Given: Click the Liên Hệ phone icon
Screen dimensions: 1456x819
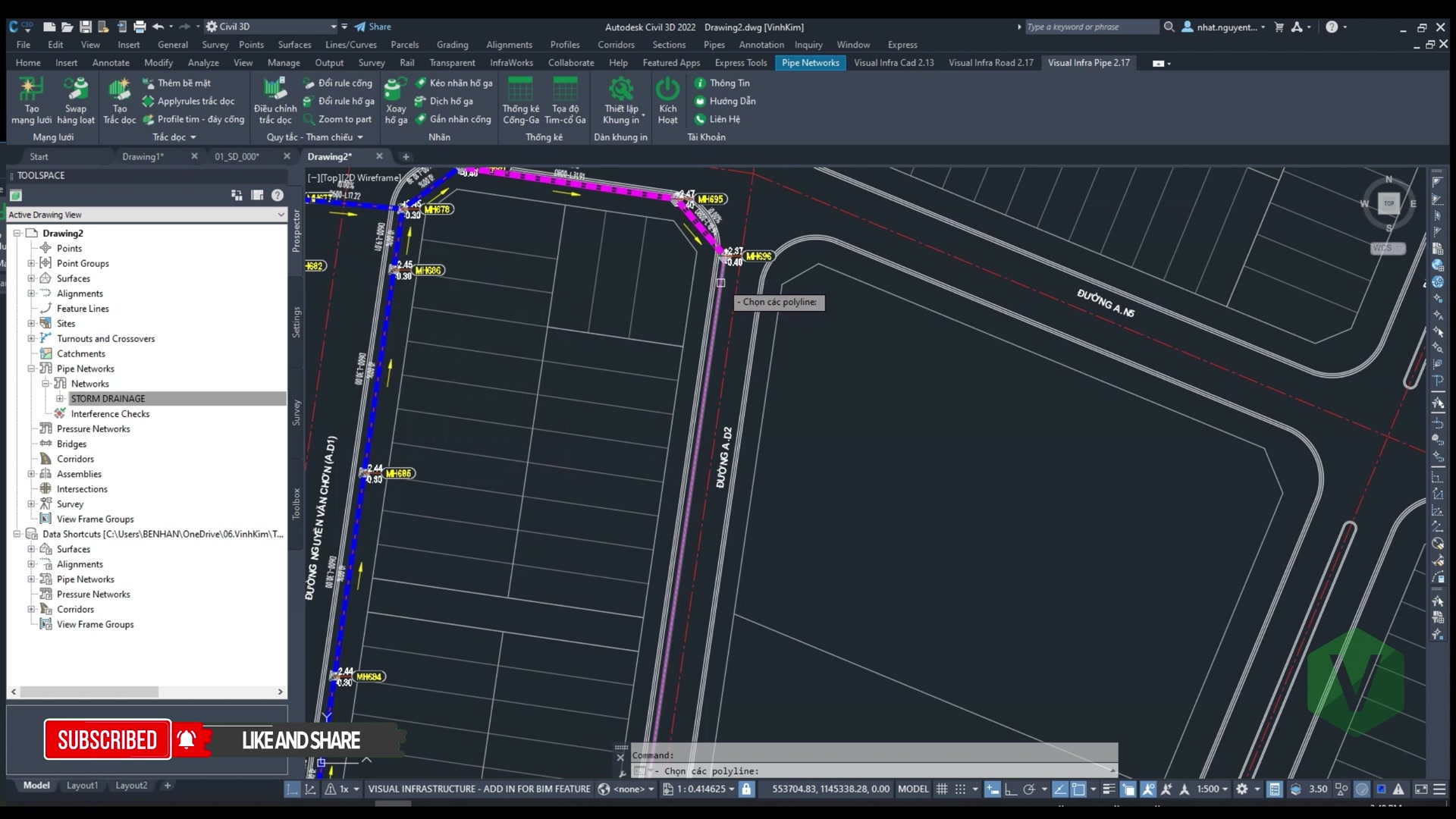Looking at the screenshot, I should pyautogui.click(x=700, y=119).
